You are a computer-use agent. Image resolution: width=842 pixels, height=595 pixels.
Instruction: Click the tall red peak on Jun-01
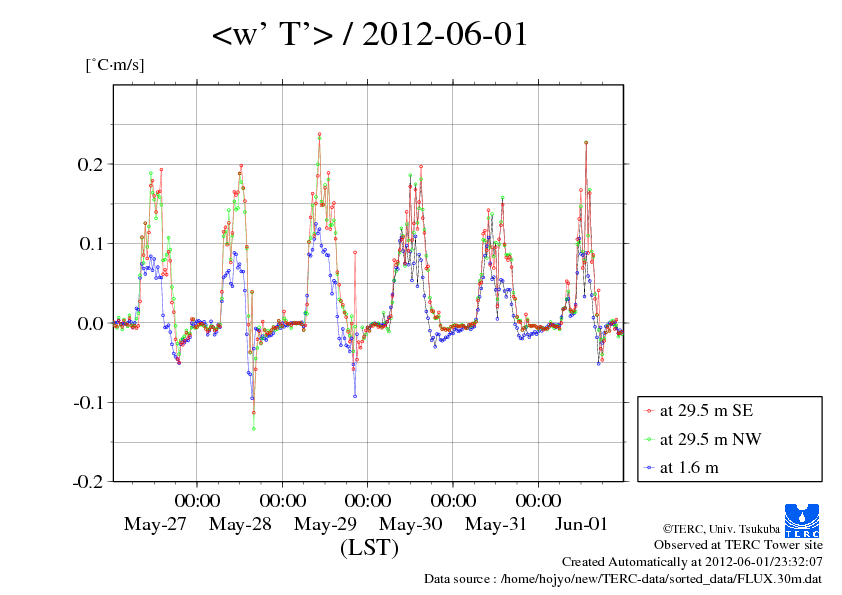586,142
